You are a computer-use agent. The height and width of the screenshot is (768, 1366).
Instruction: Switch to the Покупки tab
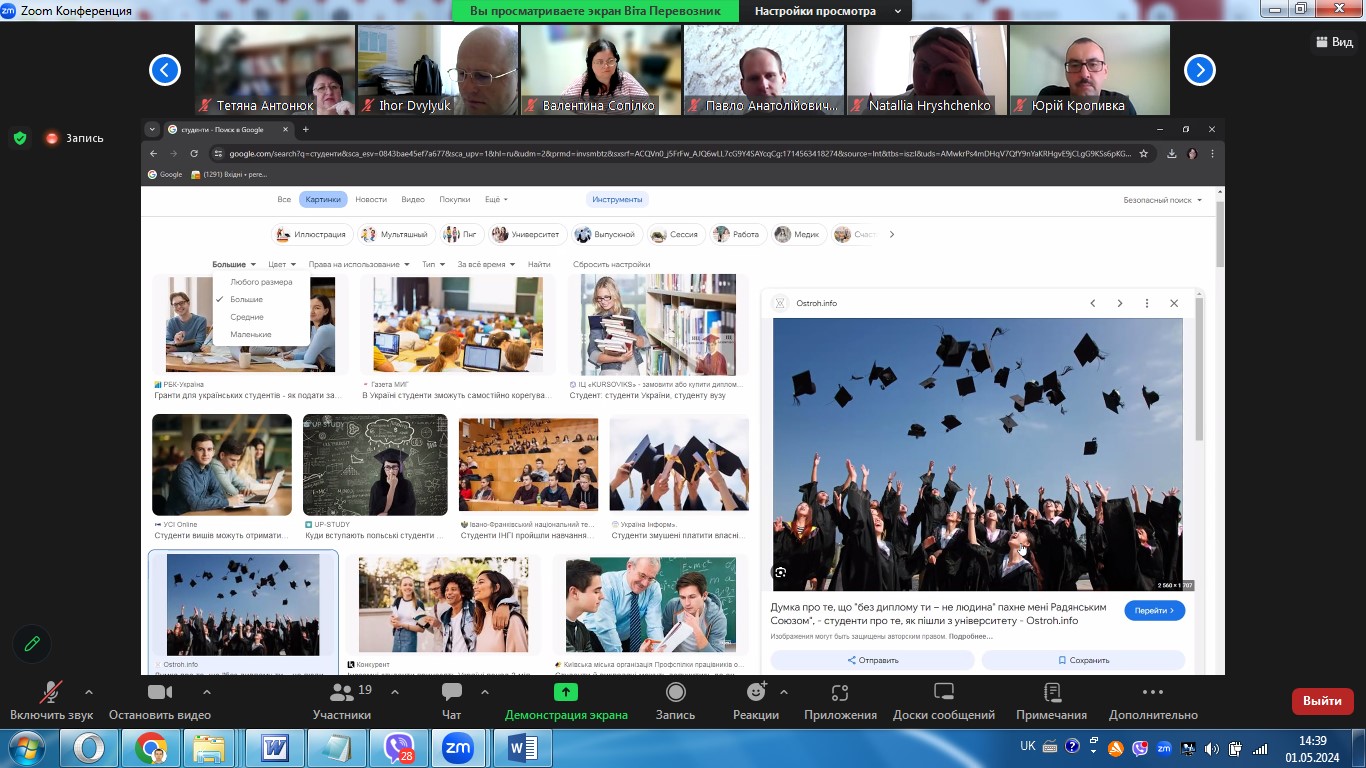454,199
